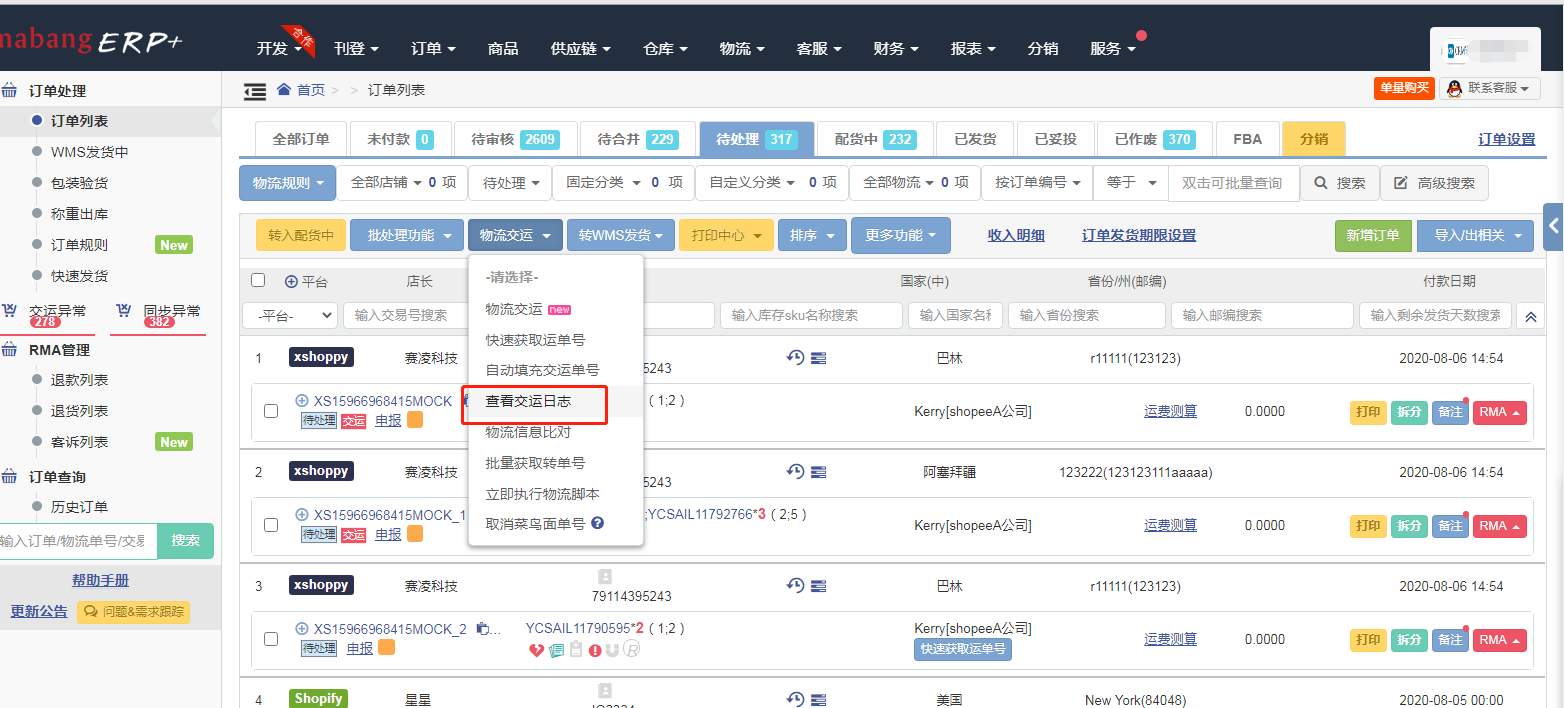Click the green 新增订单 button

1373,235
